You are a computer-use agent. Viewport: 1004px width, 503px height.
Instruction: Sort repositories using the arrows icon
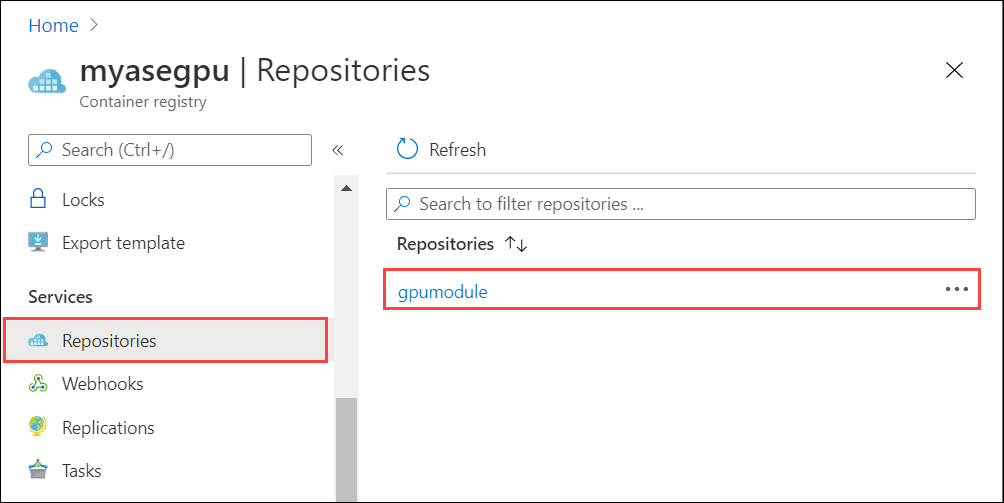pos(516,244)
